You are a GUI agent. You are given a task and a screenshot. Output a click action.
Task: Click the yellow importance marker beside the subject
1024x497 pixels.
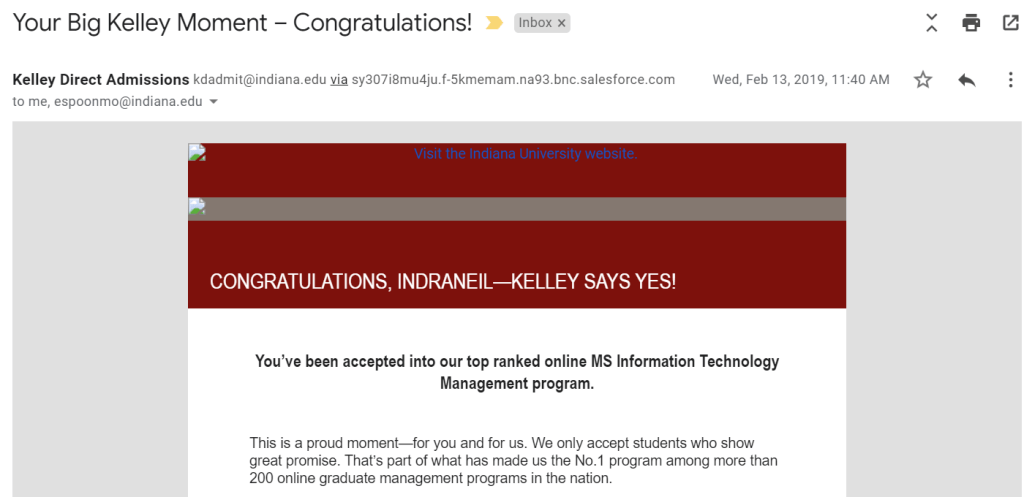click(494, 23)
